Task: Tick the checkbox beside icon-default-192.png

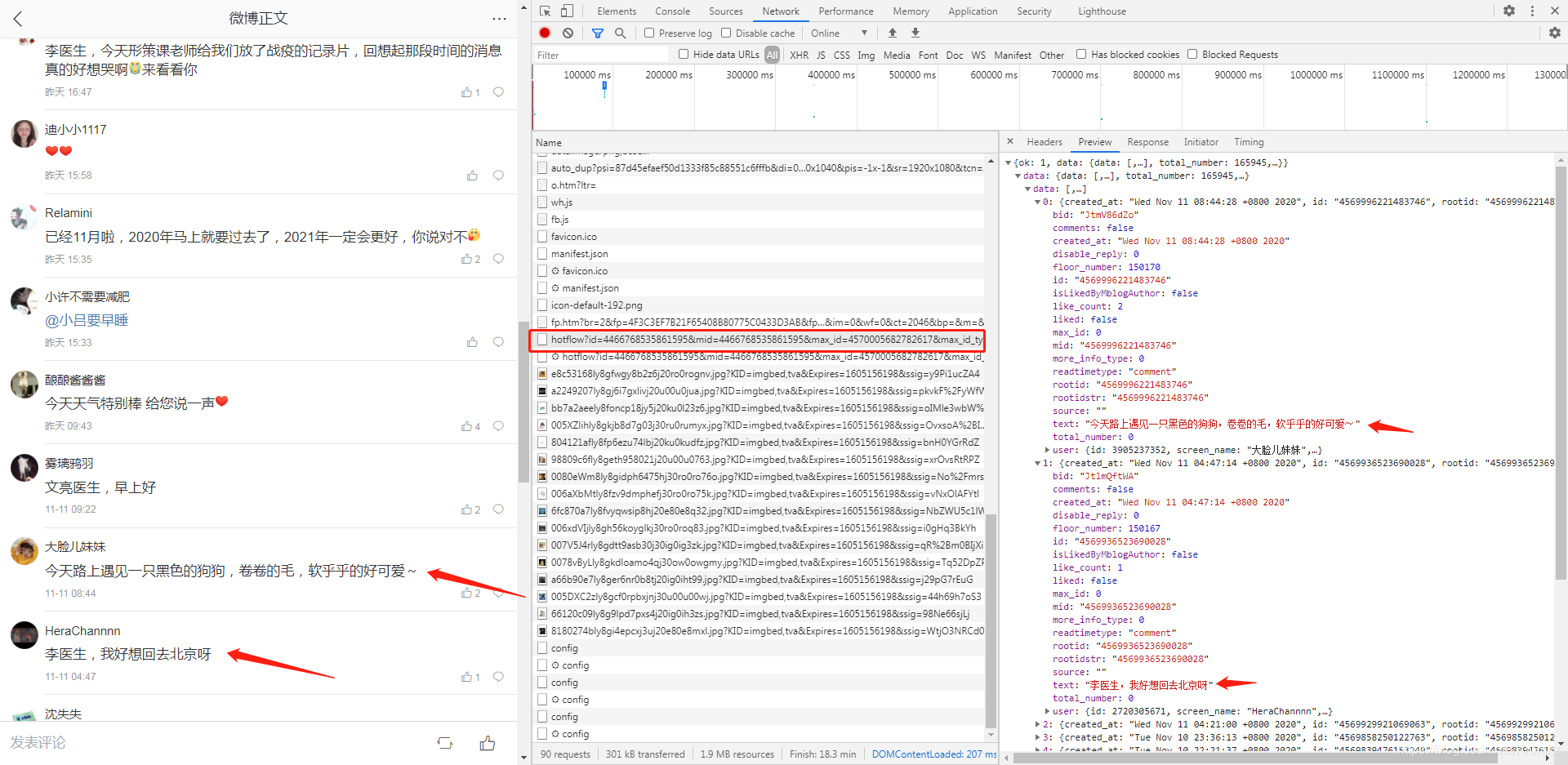Action: [x=542, y=305]
